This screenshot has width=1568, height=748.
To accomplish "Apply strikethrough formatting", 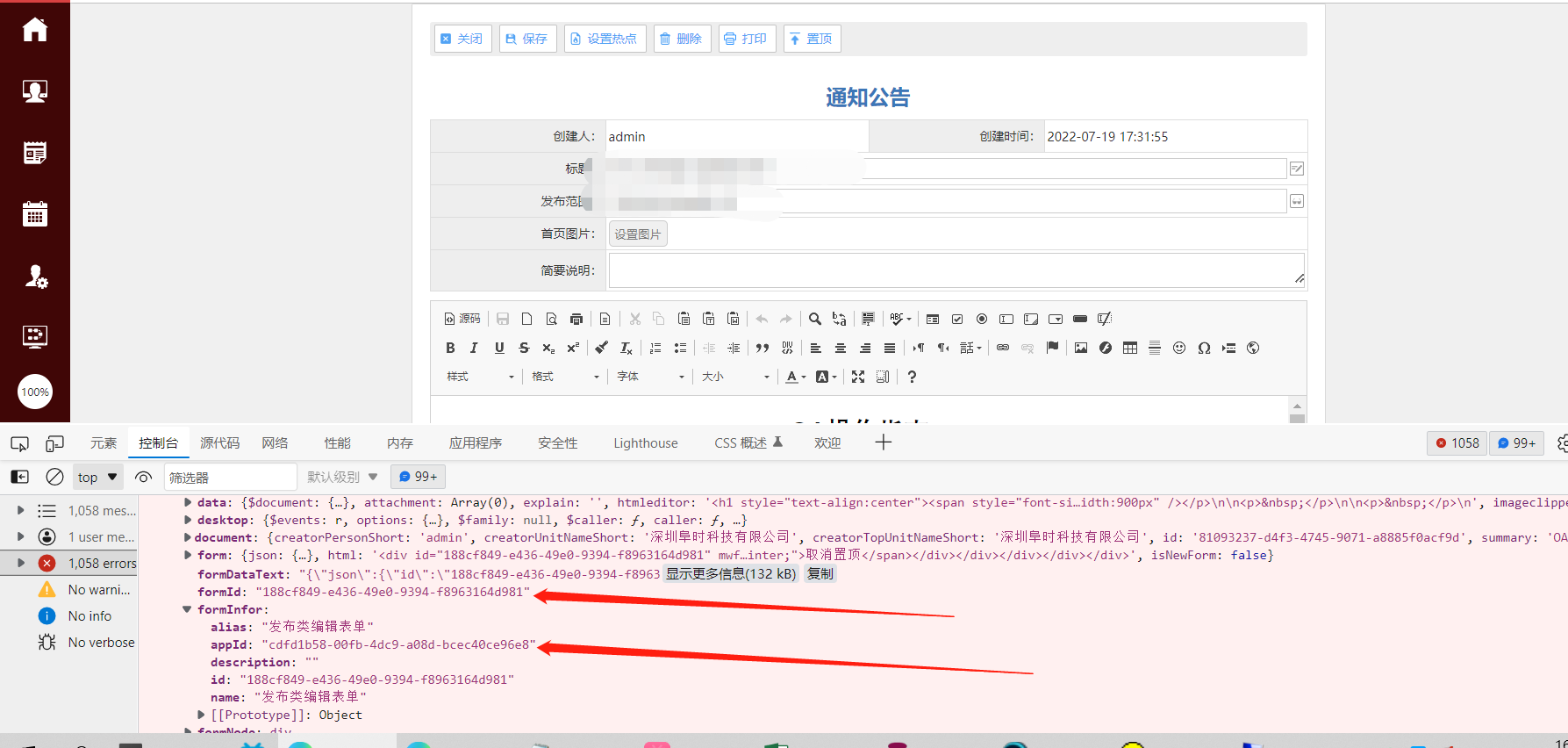I will click(524, 348).
